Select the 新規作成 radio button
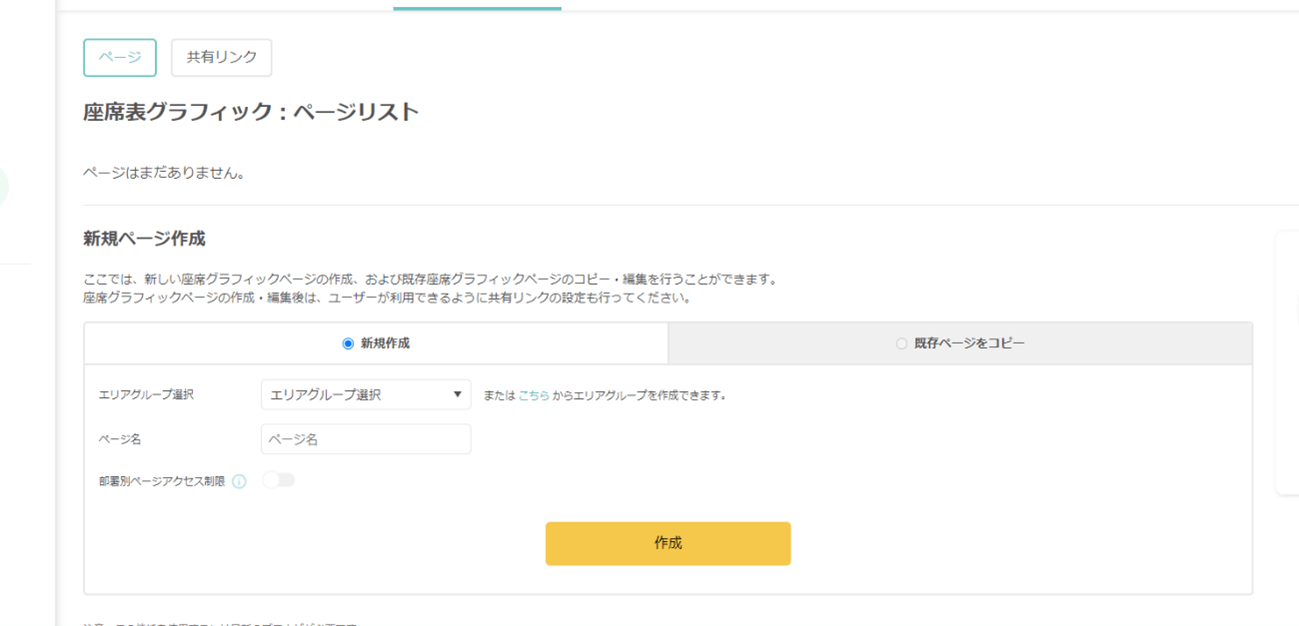1299x626 pixels. [x=348, y=343]
